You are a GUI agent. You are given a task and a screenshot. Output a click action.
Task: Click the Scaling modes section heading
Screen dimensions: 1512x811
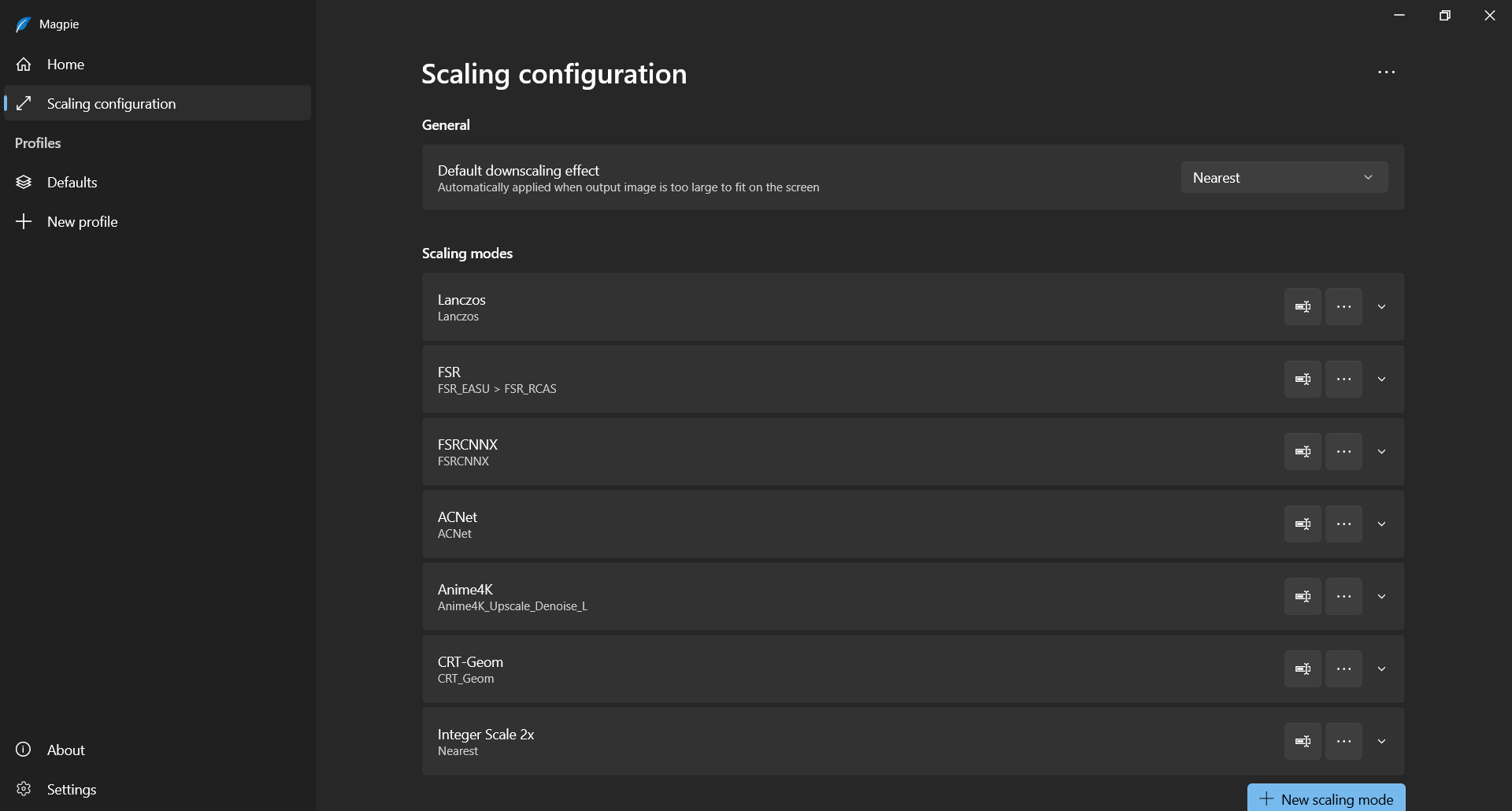(x=467, y=254)
